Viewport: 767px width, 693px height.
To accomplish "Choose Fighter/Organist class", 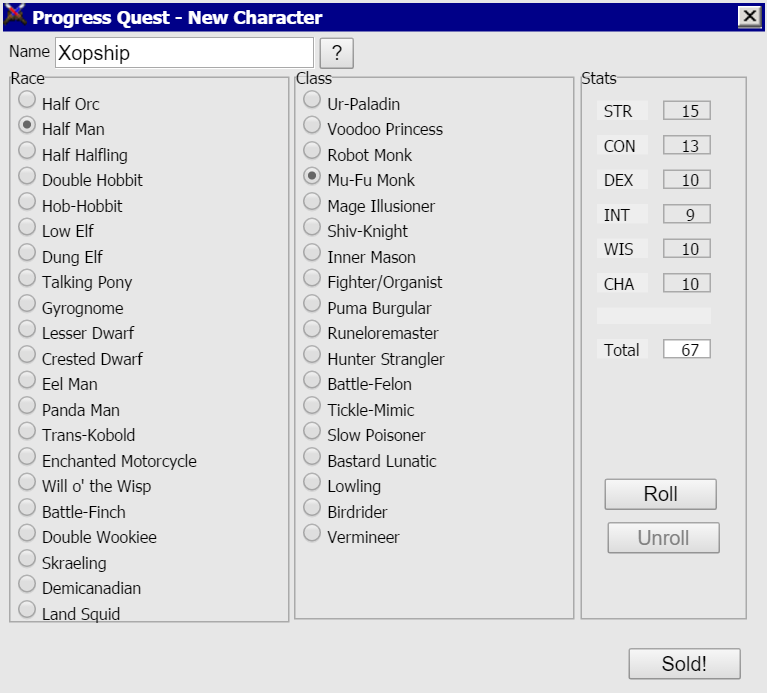I will click(x=312, y=278).
